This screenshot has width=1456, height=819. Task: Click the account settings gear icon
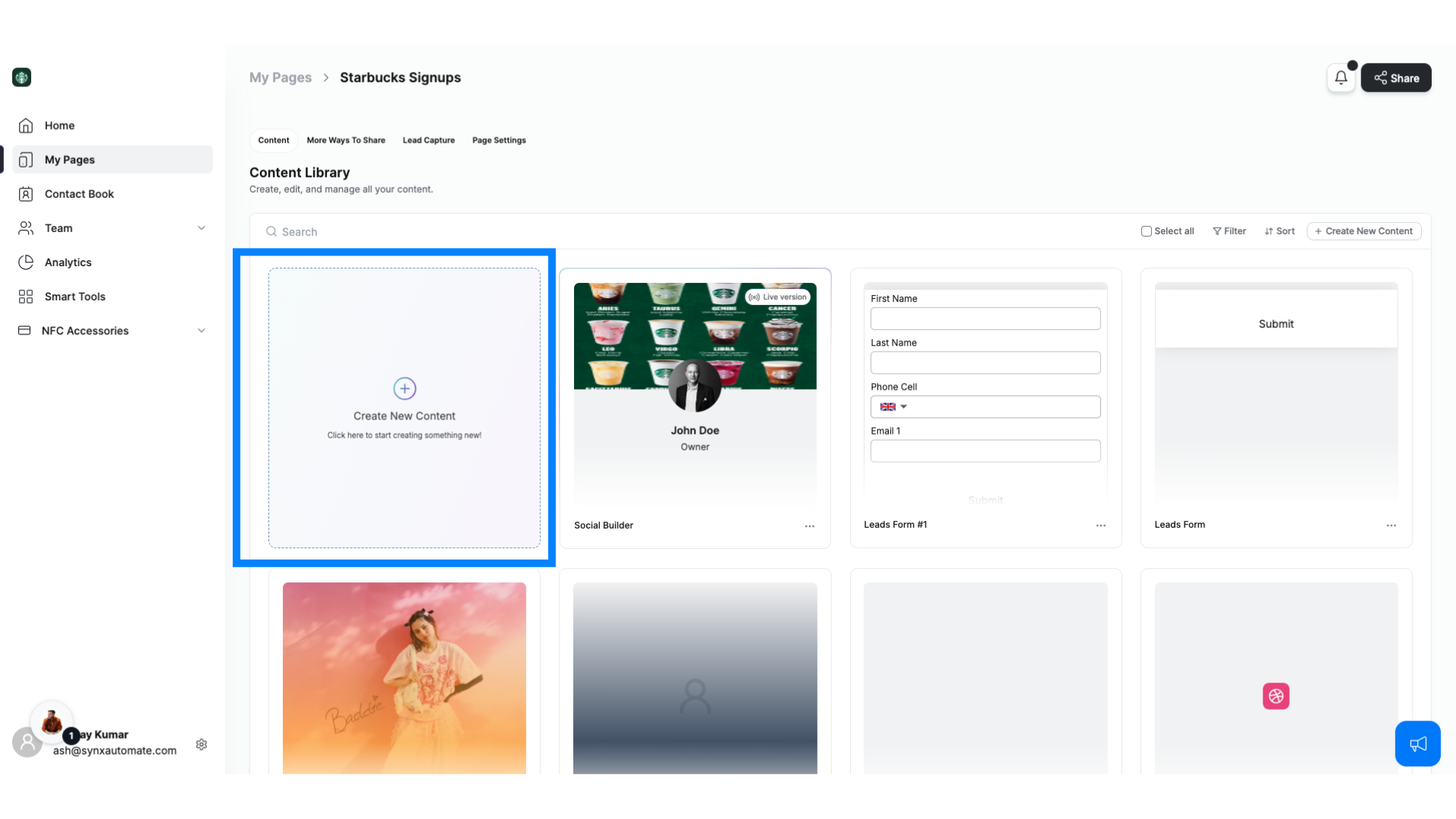[x=202, y=745]
